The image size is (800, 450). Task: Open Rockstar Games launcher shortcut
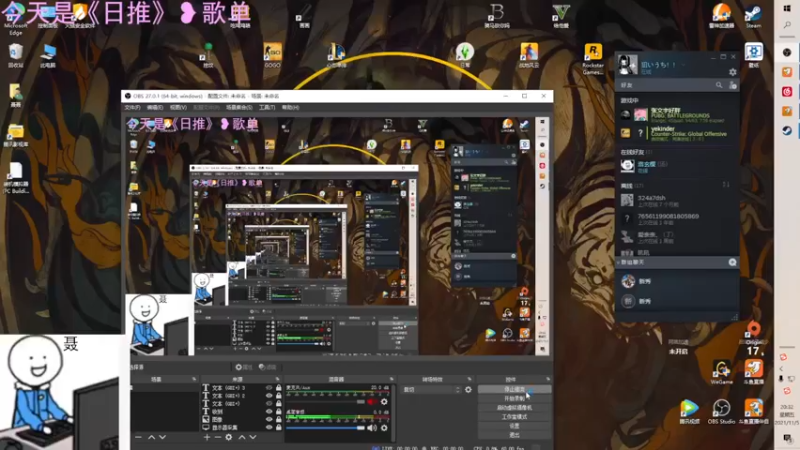click(x=593, y=59)
